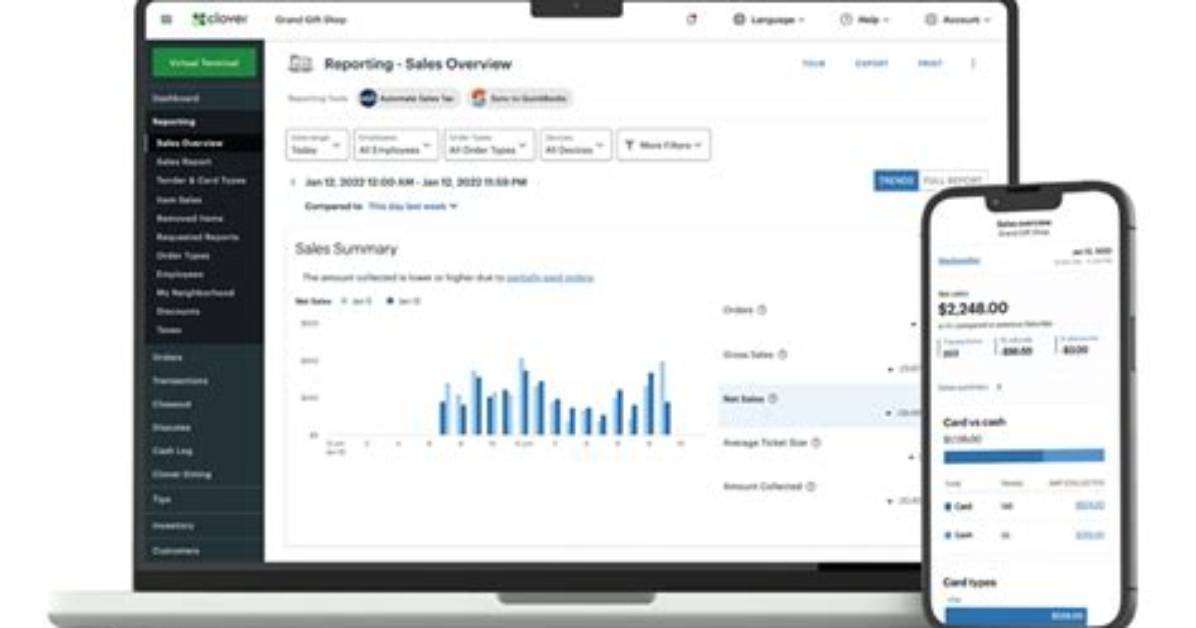Select Sales Overview in the sidebar
This screenshot has height=628, width=1196.
[x=189, y=143]
